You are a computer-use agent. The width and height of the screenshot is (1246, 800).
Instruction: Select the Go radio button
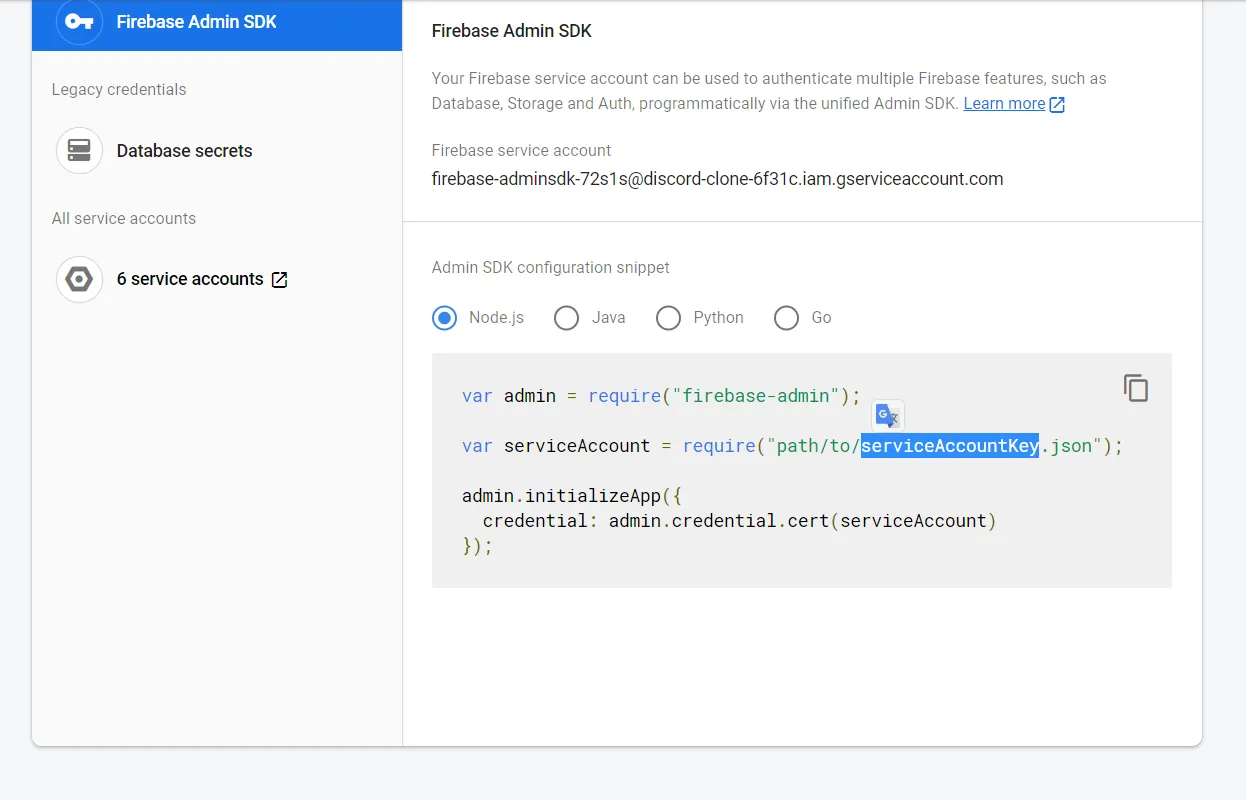786,318
